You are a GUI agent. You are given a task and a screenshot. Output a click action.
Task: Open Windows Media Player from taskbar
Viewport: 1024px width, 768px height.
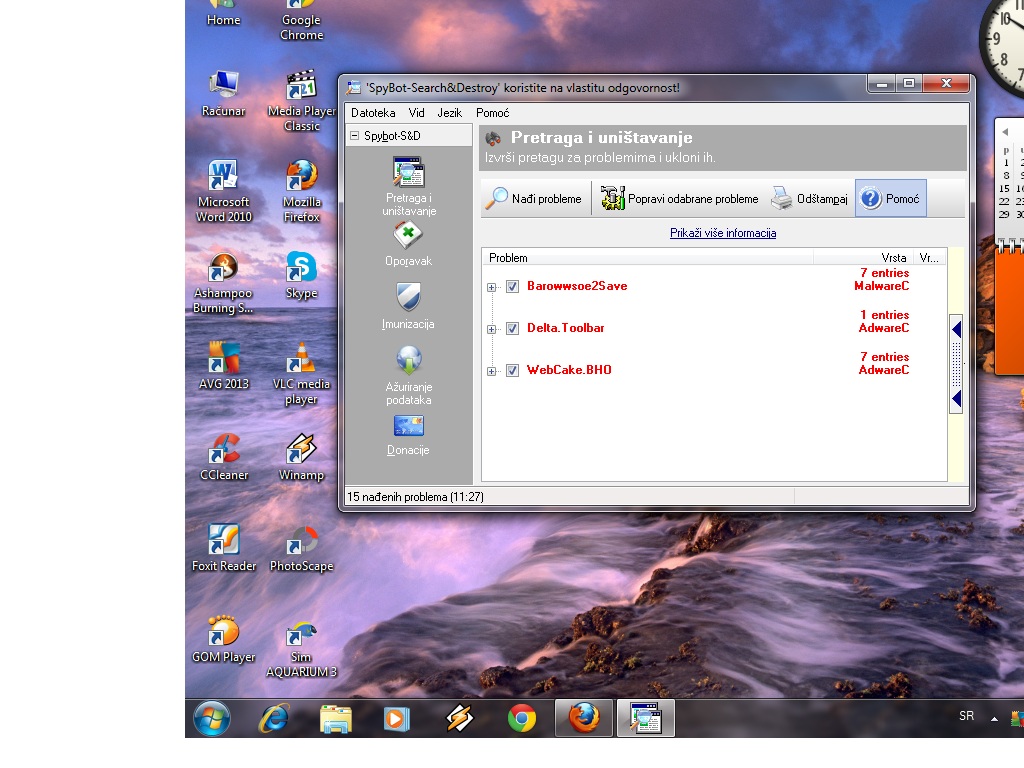396,718
